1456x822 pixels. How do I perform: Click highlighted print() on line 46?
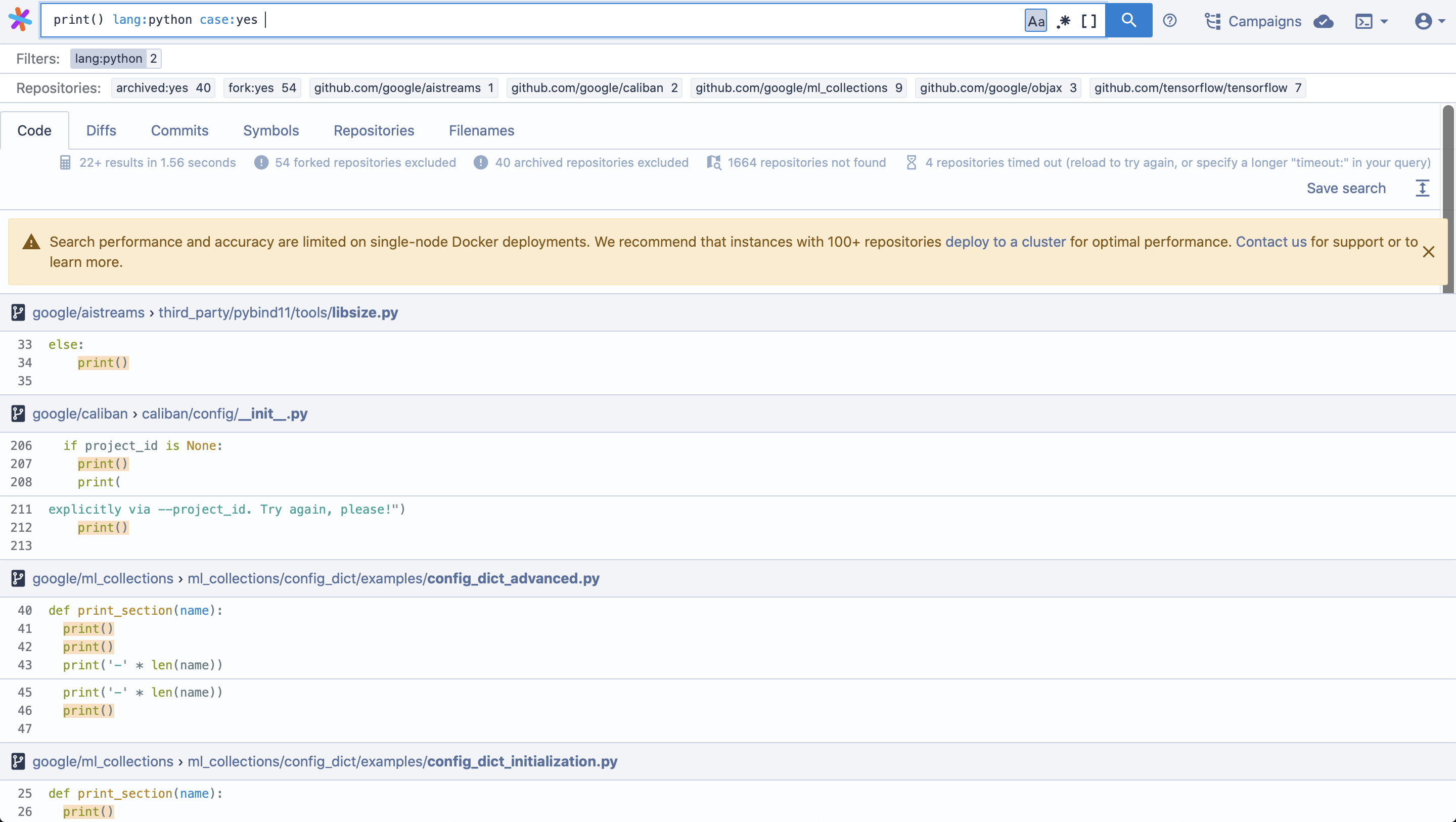88,711
